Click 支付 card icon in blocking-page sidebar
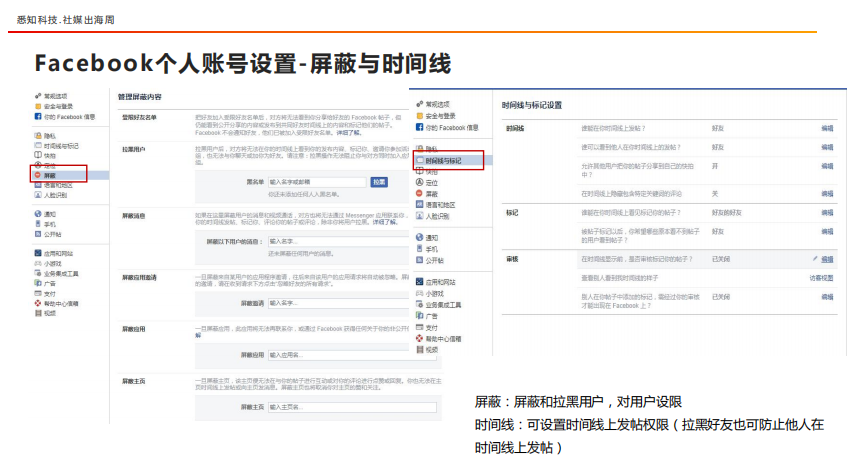Image resolution: width=855 pixels, height=461 pixels. pyautogui.click(x=38, y=294)
